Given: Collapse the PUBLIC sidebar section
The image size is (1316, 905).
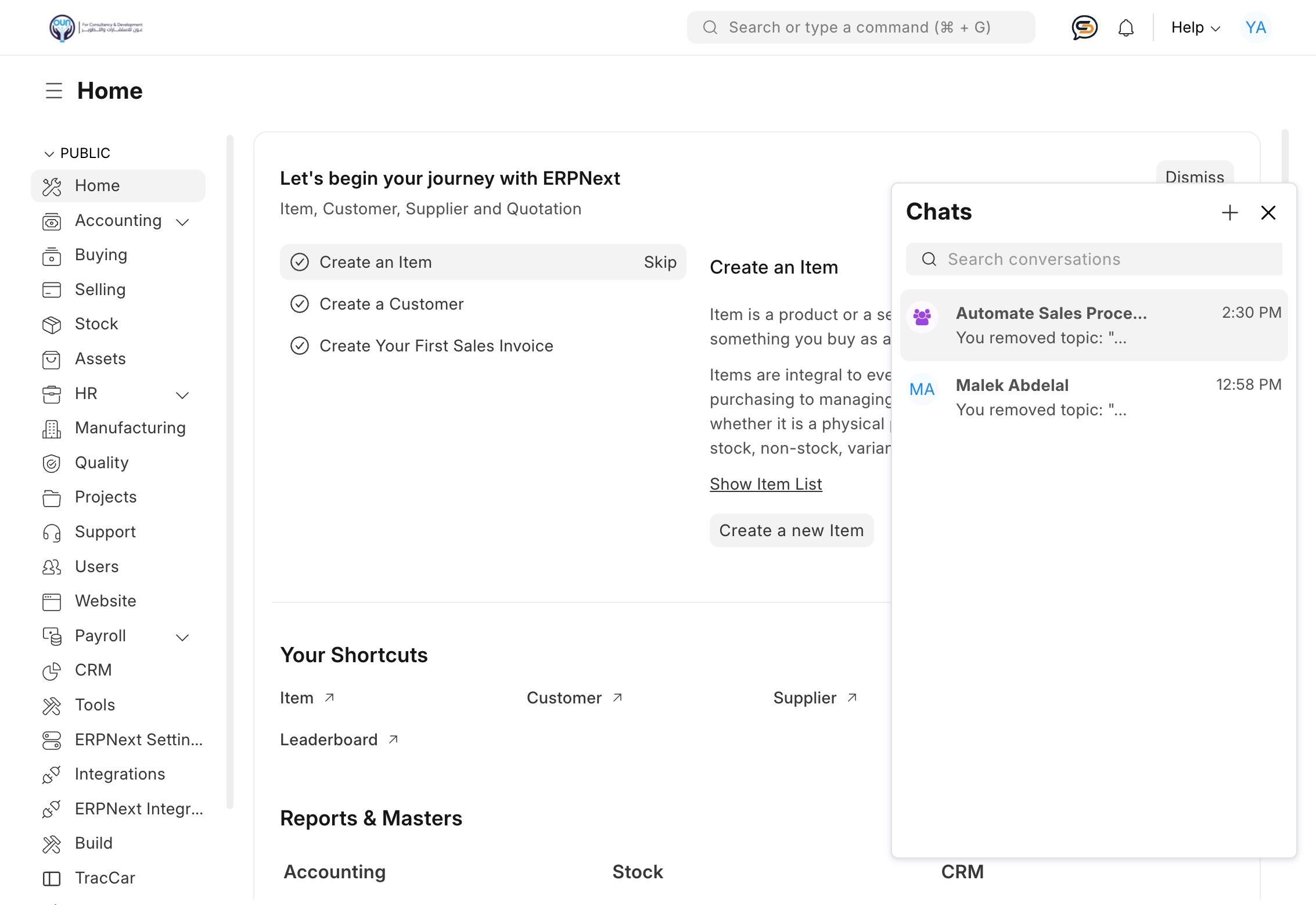Looking at the screenshot, I should 49,153.
